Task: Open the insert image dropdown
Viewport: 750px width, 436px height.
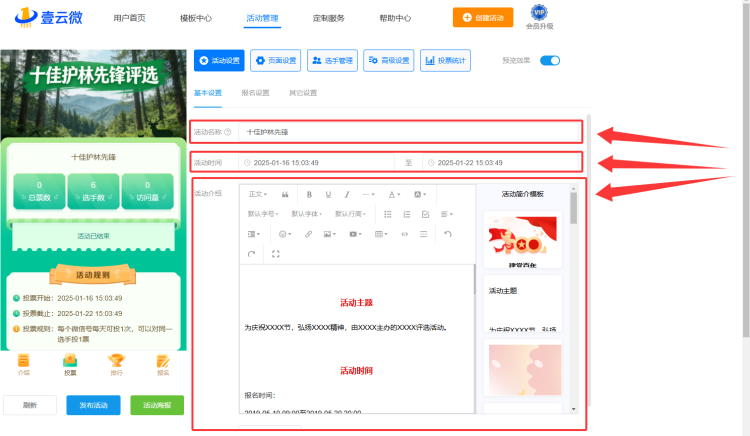Action: point(330,234)
